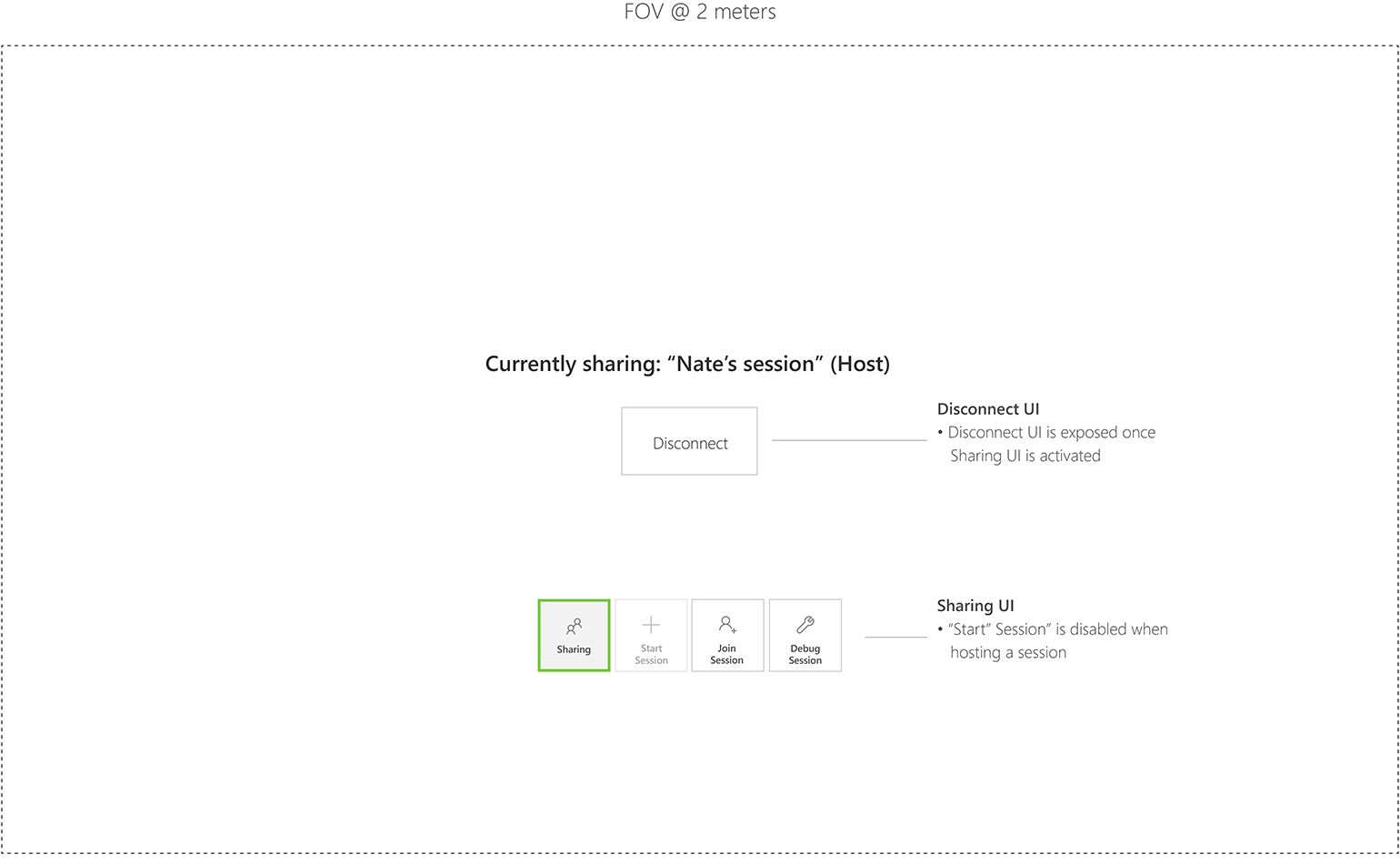Select the Sharing icon with people symbol
The image size is (1400, 864).
click(x=574, y=626)
